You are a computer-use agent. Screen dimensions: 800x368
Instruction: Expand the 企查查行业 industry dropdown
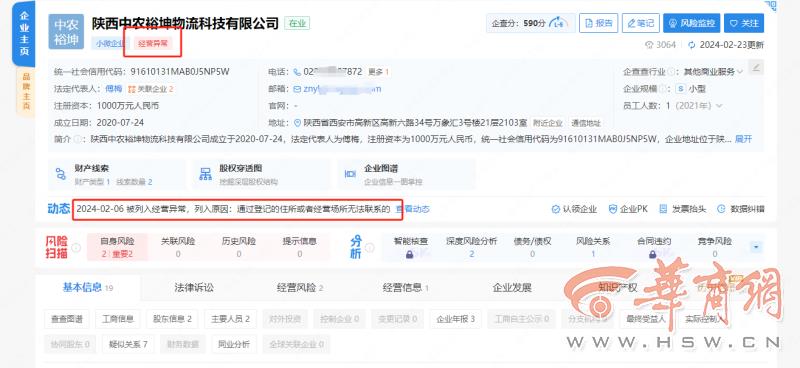coord(740,72)
